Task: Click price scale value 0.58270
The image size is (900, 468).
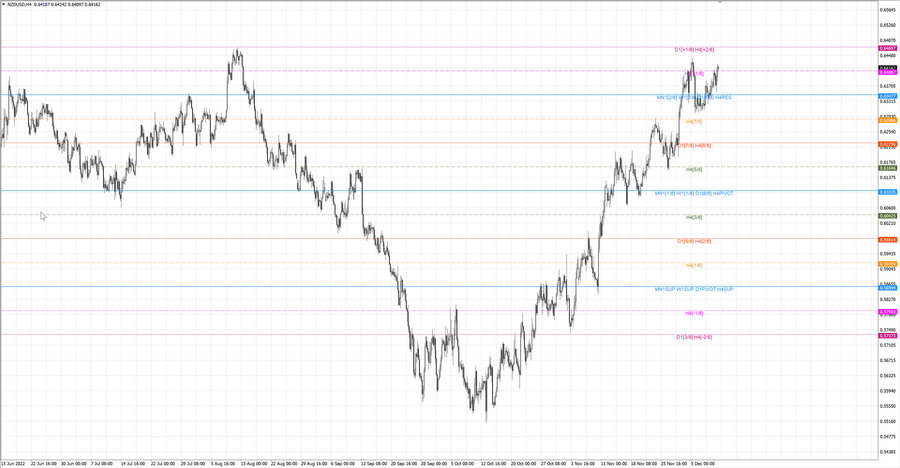Action: [888, 300]
